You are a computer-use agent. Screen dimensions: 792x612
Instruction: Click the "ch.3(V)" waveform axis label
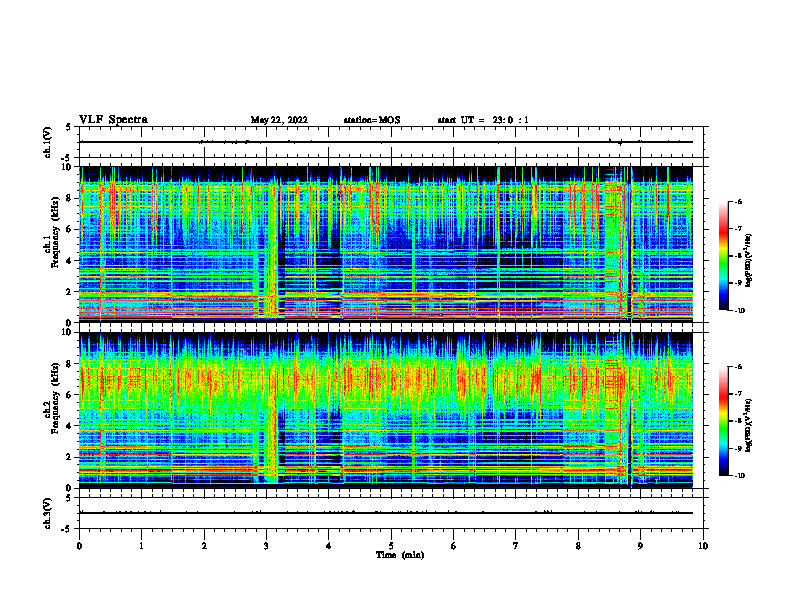point(48,513)
